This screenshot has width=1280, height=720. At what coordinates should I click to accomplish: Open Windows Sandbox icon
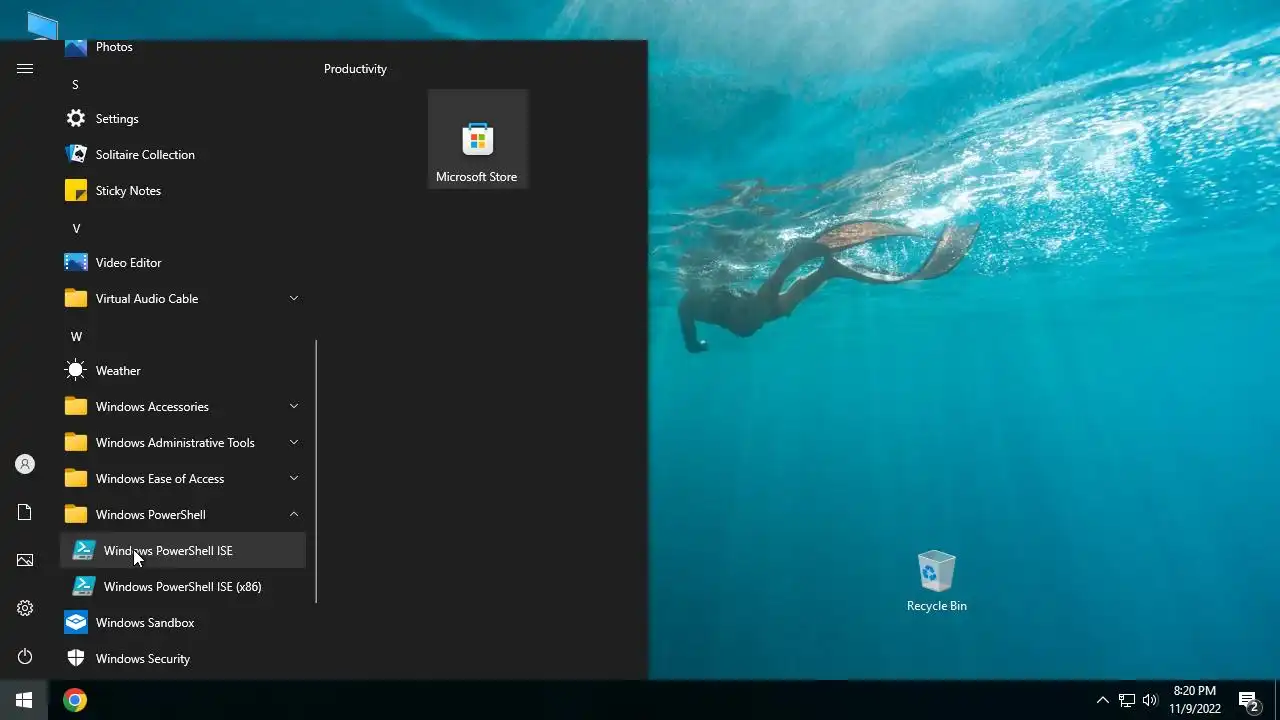76,622
